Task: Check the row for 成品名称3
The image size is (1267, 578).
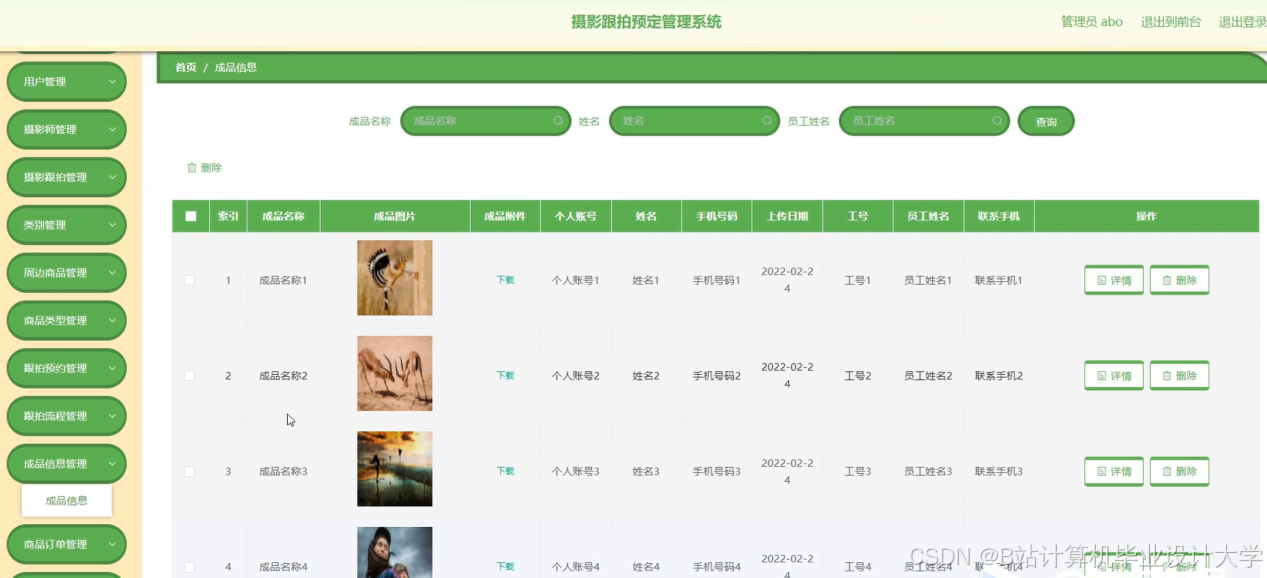Action: click(x=190, y=471)
